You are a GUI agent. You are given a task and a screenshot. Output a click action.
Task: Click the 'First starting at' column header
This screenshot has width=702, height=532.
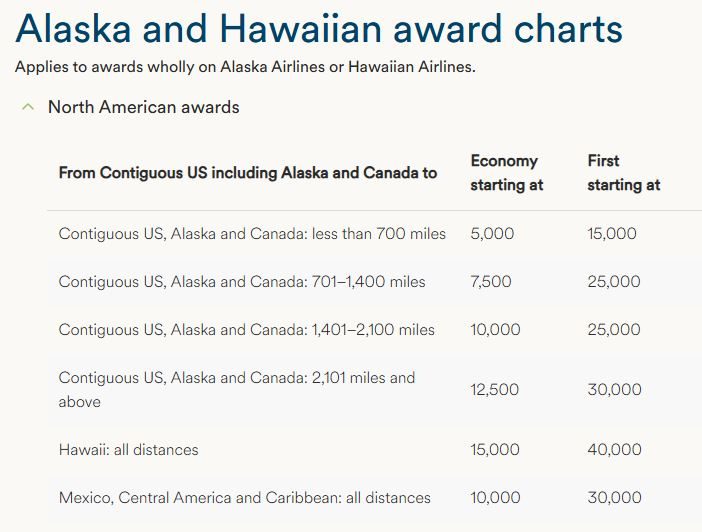coord(623,173)
